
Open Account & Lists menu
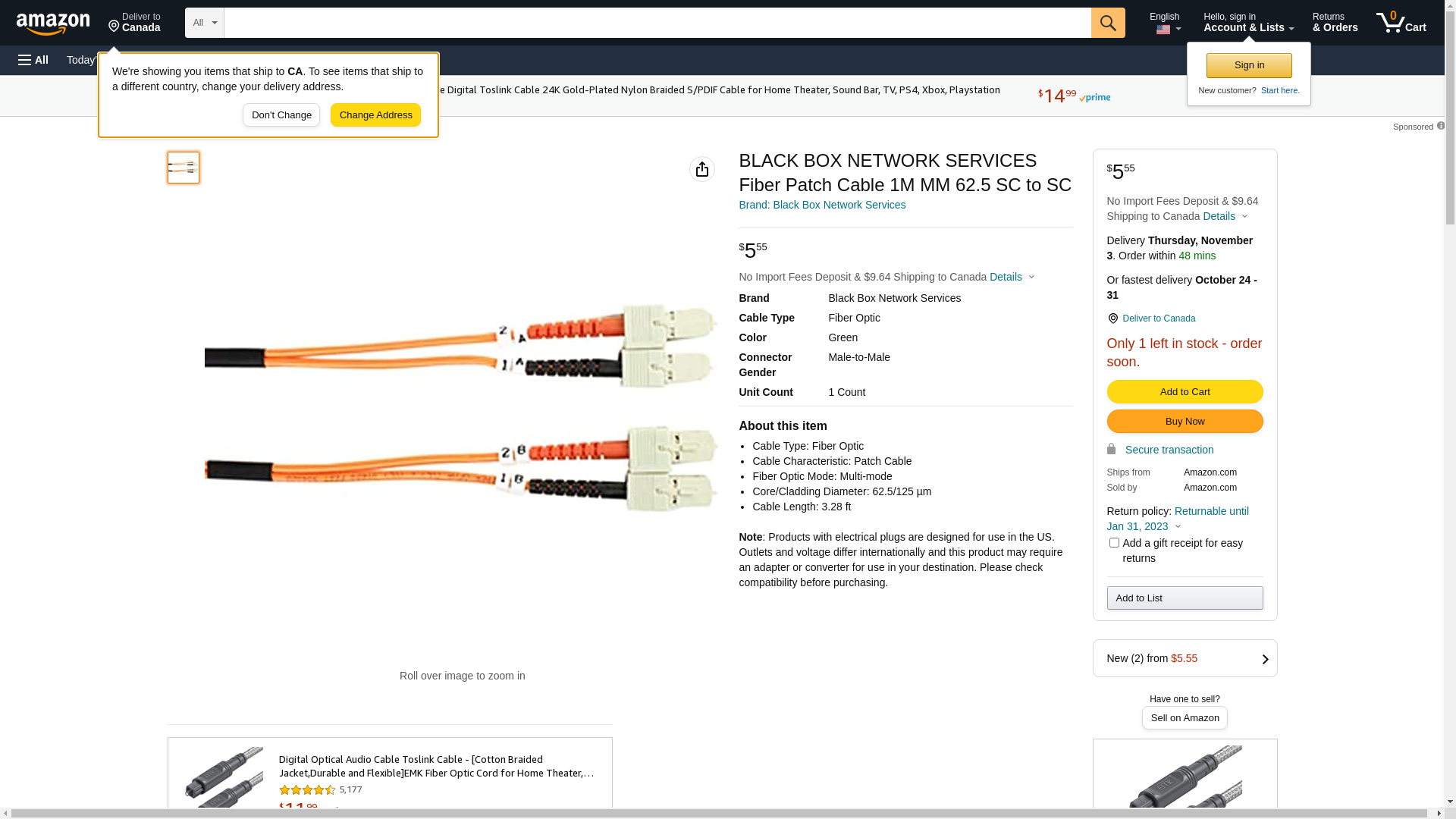coord(1248,23)
